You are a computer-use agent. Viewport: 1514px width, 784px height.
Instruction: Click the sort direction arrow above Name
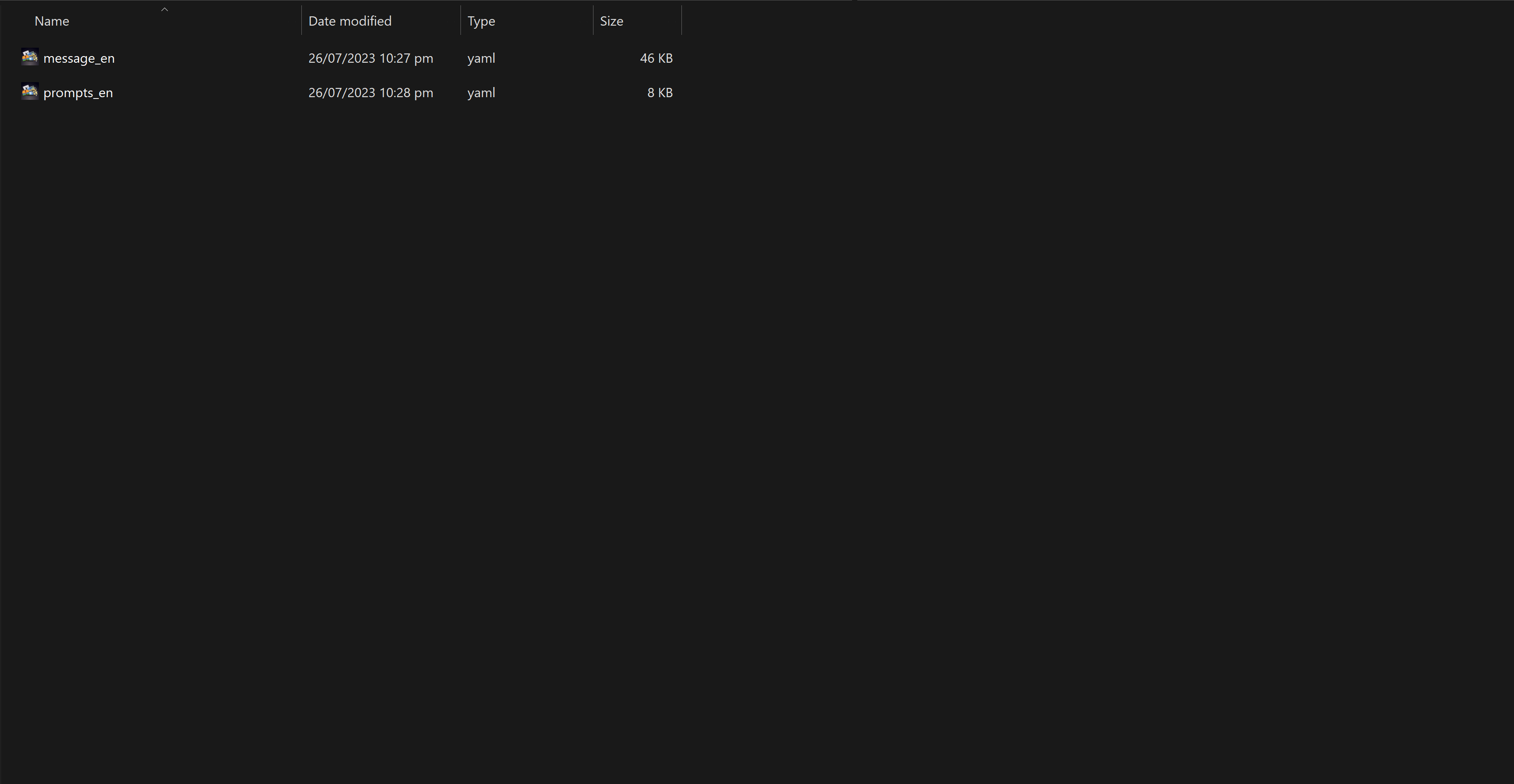[x=164, y=9]
